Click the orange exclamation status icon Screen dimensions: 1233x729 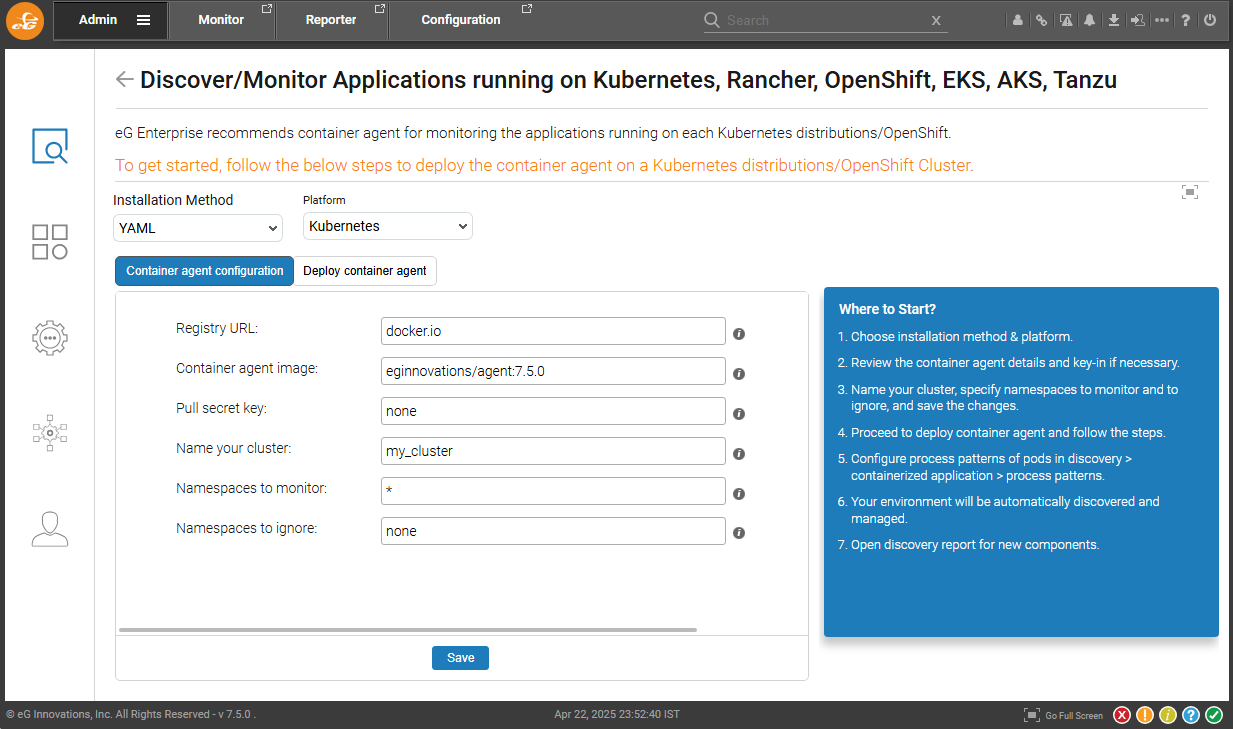pos(1145,715)
